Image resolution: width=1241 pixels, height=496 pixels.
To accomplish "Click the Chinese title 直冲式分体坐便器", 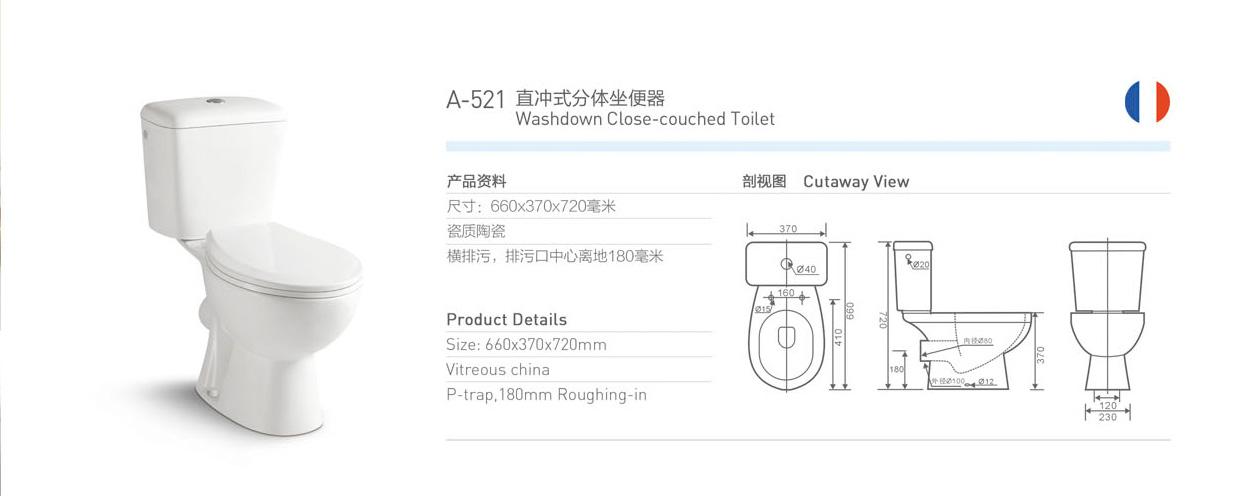I will click(590, 98).
